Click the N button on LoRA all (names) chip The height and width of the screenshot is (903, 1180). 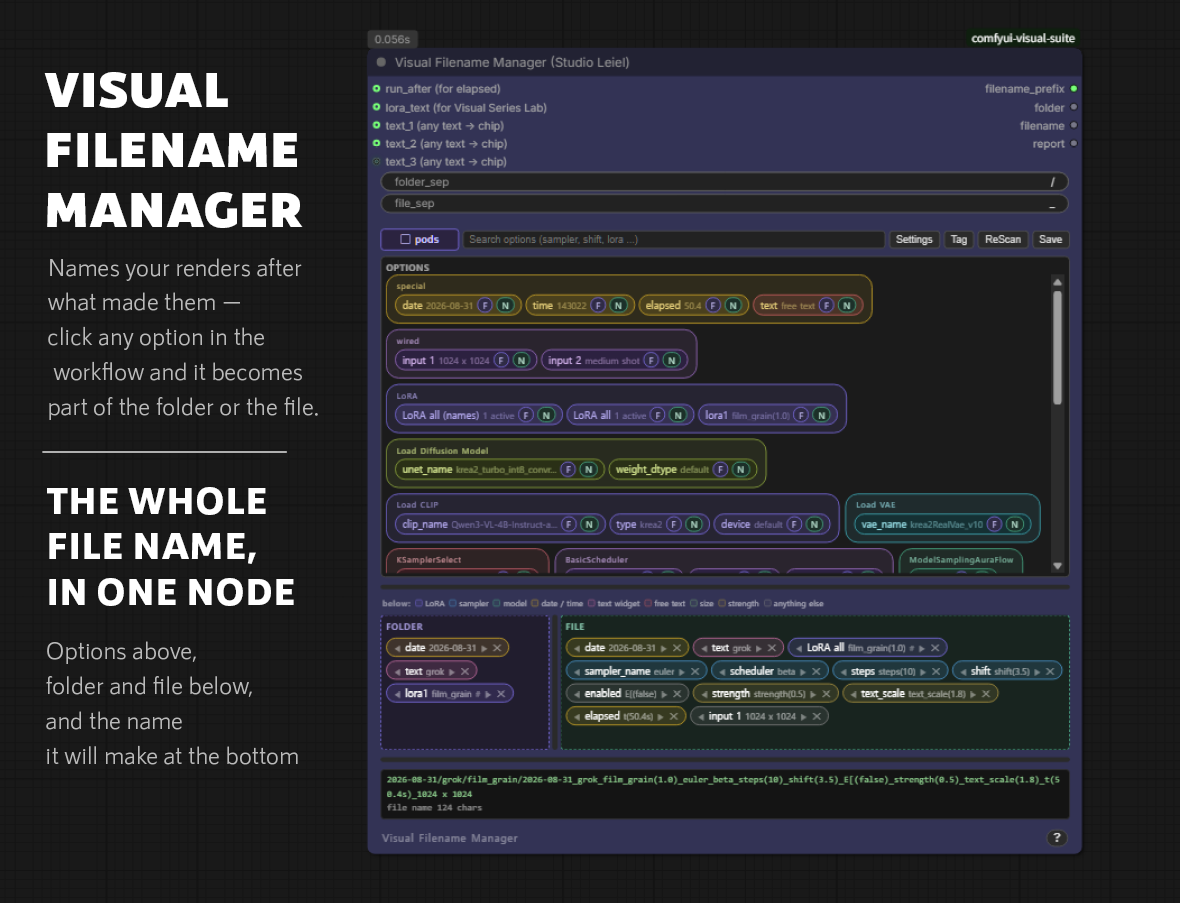(546, 415)
